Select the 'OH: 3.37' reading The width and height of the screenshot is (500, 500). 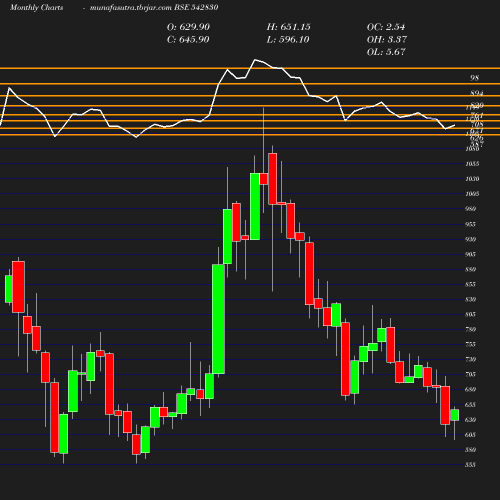(387, 40)
